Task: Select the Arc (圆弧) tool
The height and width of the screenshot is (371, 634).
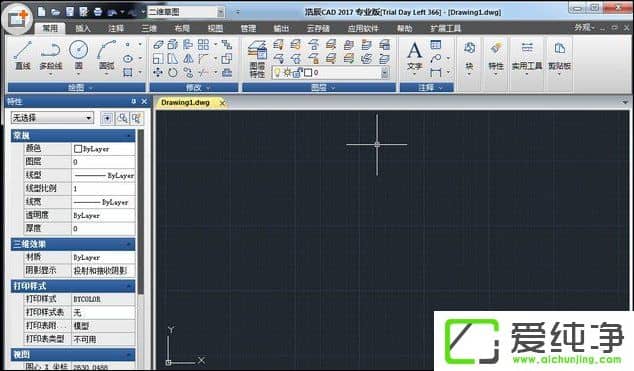Action: 106,55
